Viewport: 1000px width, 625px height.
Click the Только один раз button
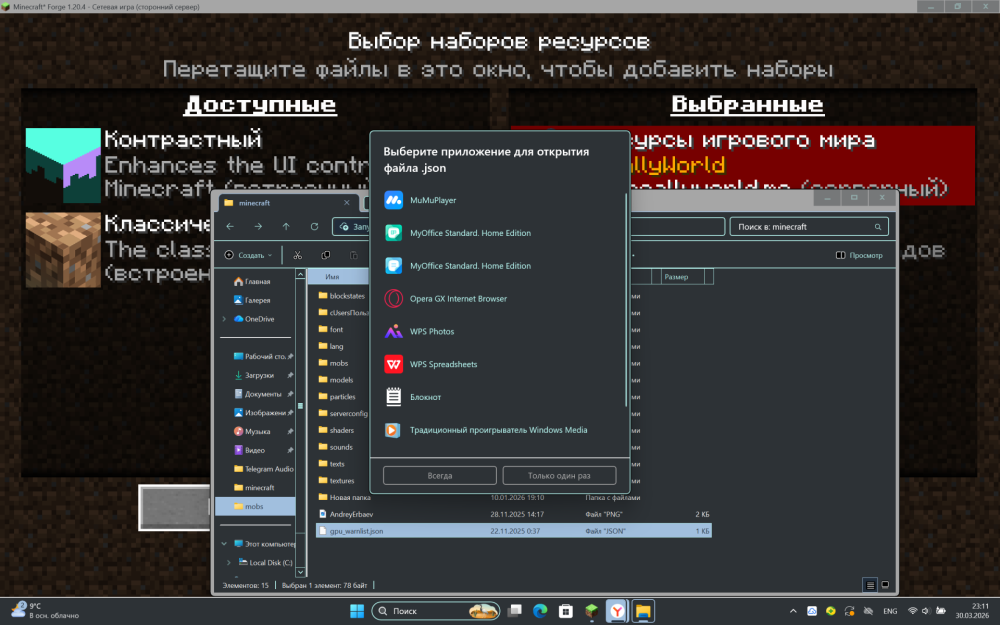tap(559, 476)
